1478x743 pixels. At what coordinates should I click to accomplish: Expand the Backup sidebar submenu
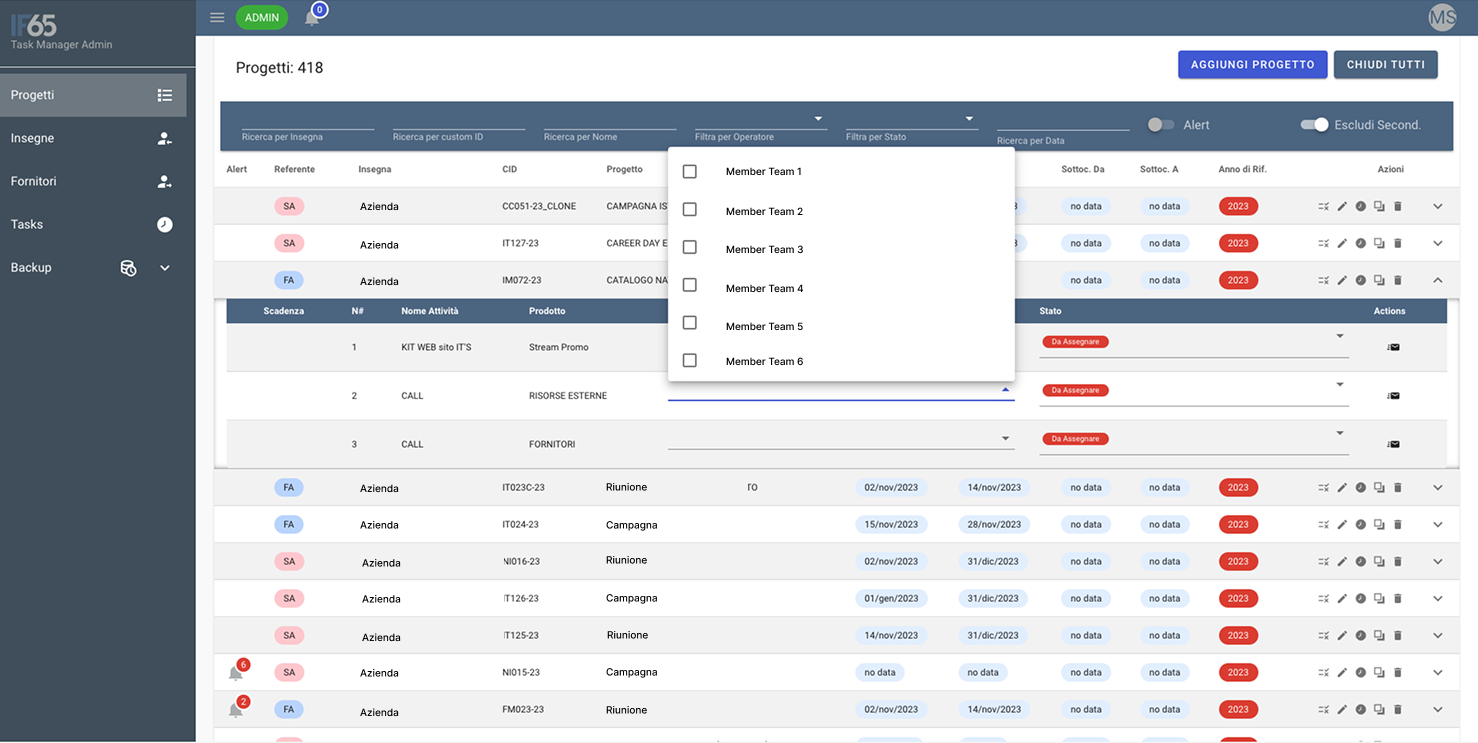(x=165, y=268)
